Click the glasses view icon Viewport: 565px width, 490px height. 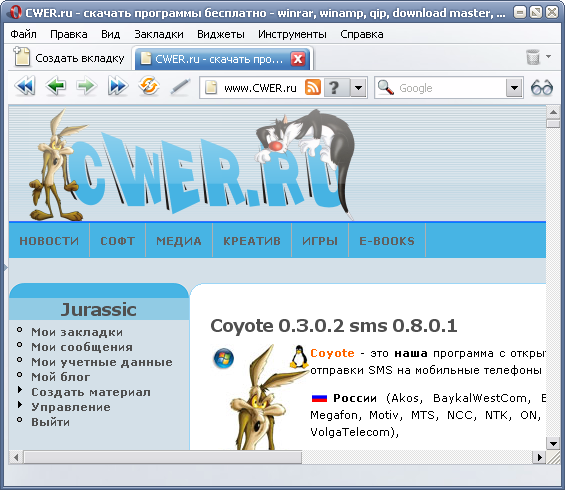click(x=542, y=87)
